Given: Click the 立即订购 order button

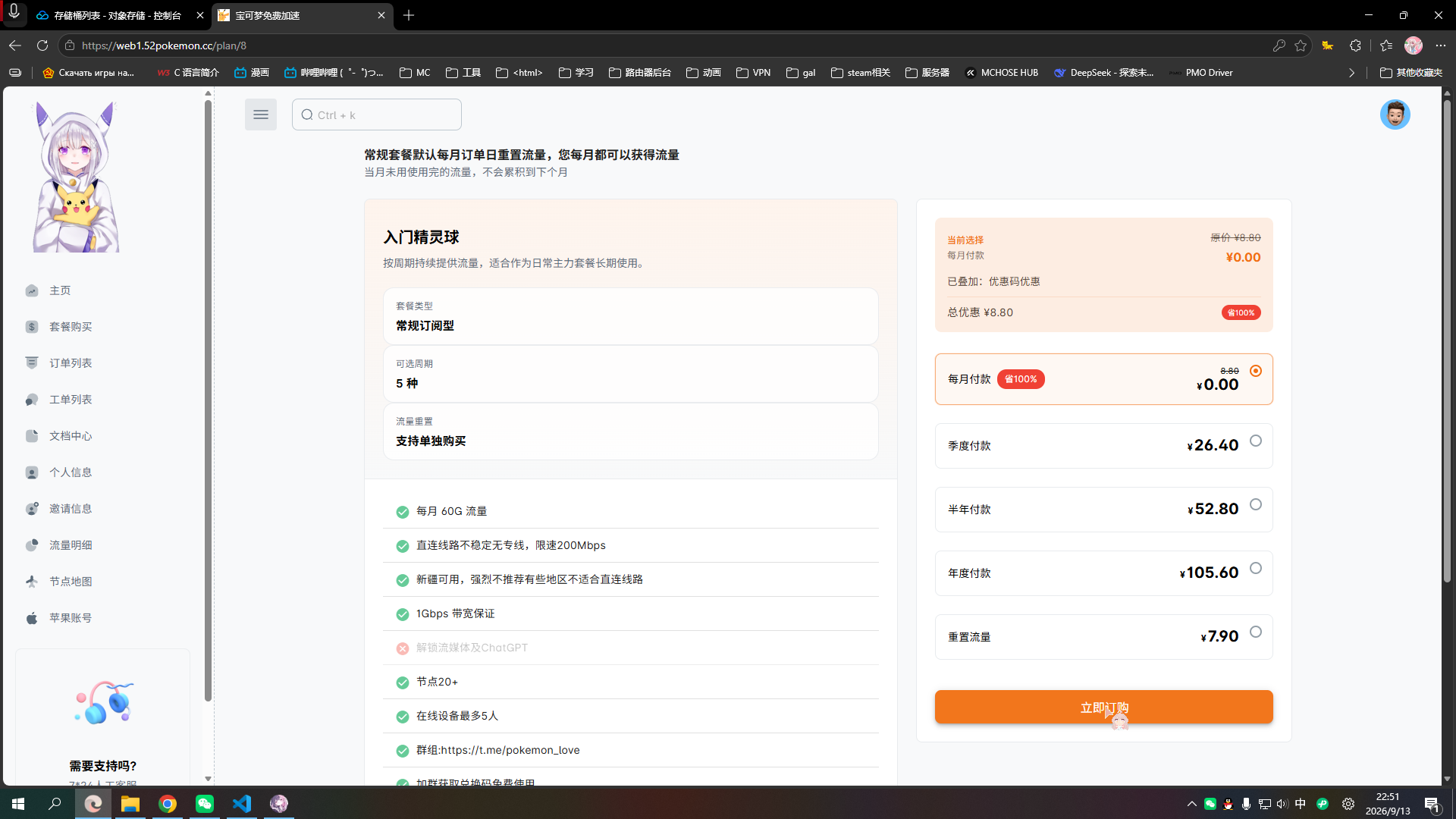Looking at the screenshot, I should 1103,707.
